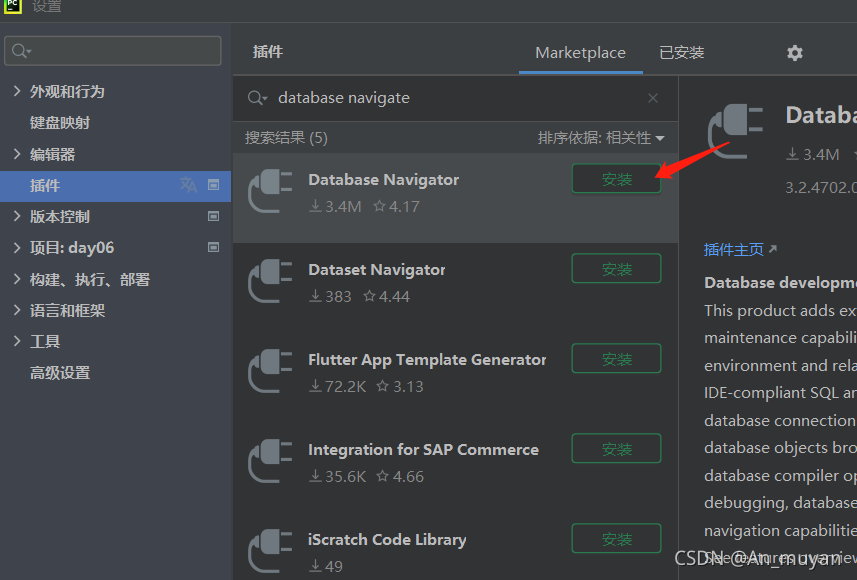Select Database Navigator result title
Image resolution: width=857 pixels, height=580 pixels.
point(384,179)
